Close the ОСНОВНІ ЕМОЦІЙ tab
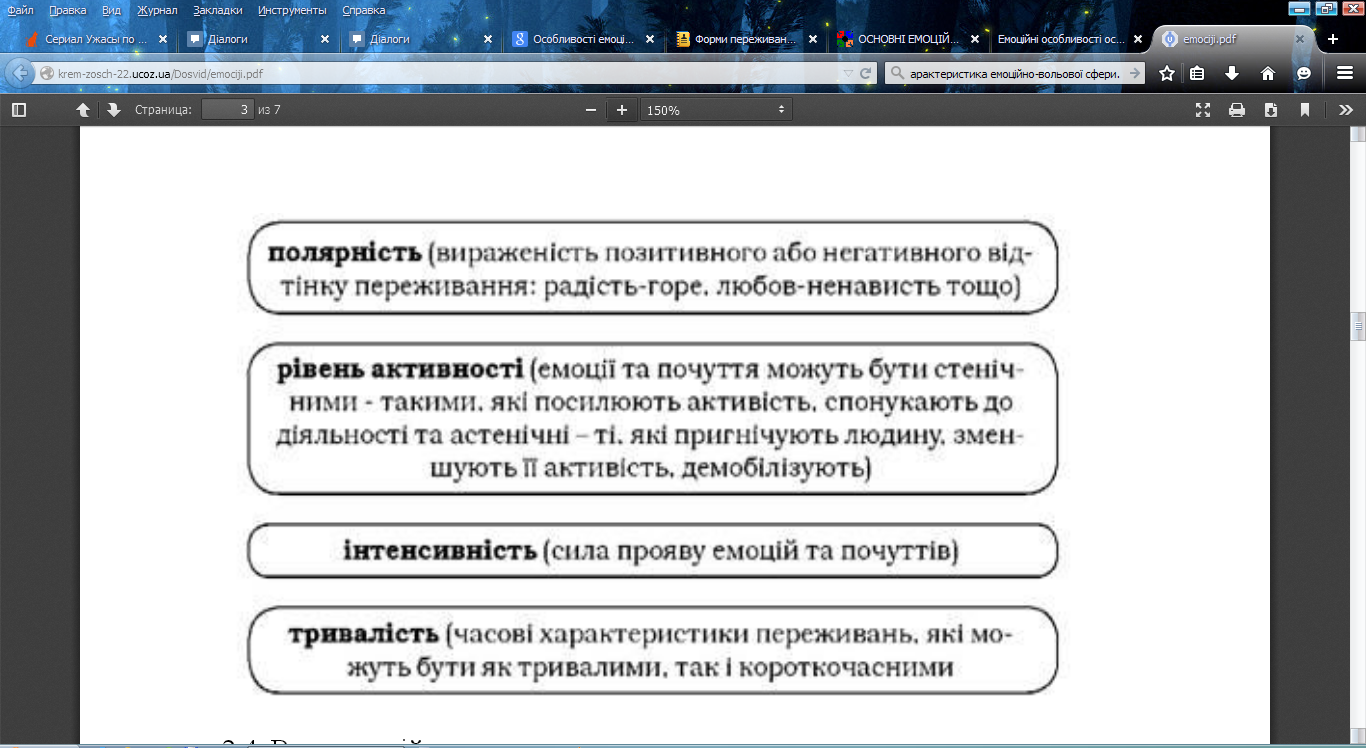 [x=975, y=40]
